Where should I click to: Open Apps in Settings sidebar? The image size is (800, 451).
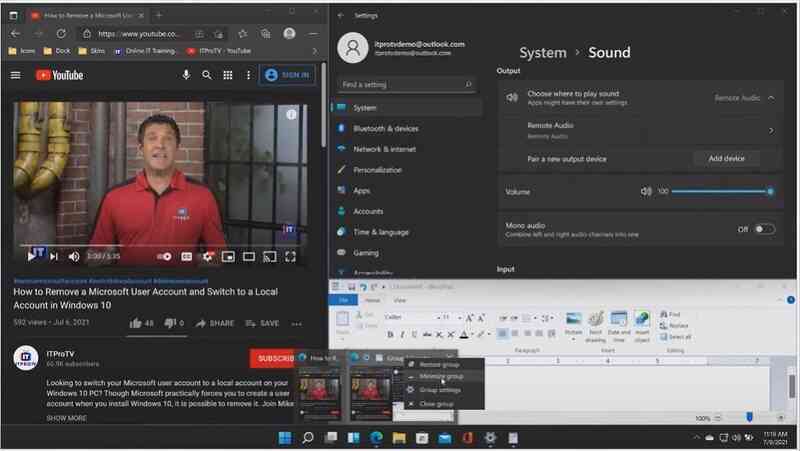(x=407, y=190)
